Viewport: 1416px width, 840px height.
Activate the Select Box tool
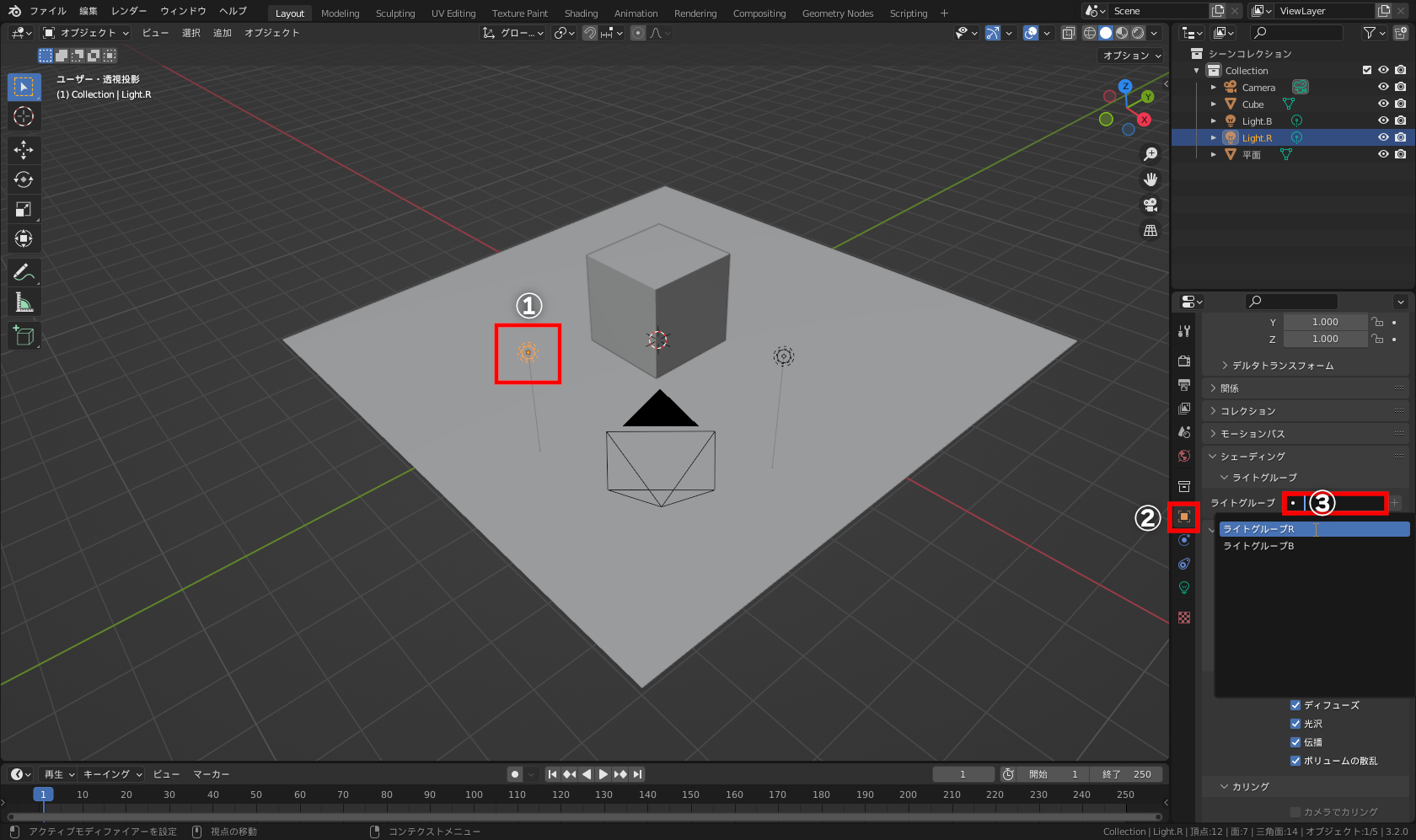point(24,87)
